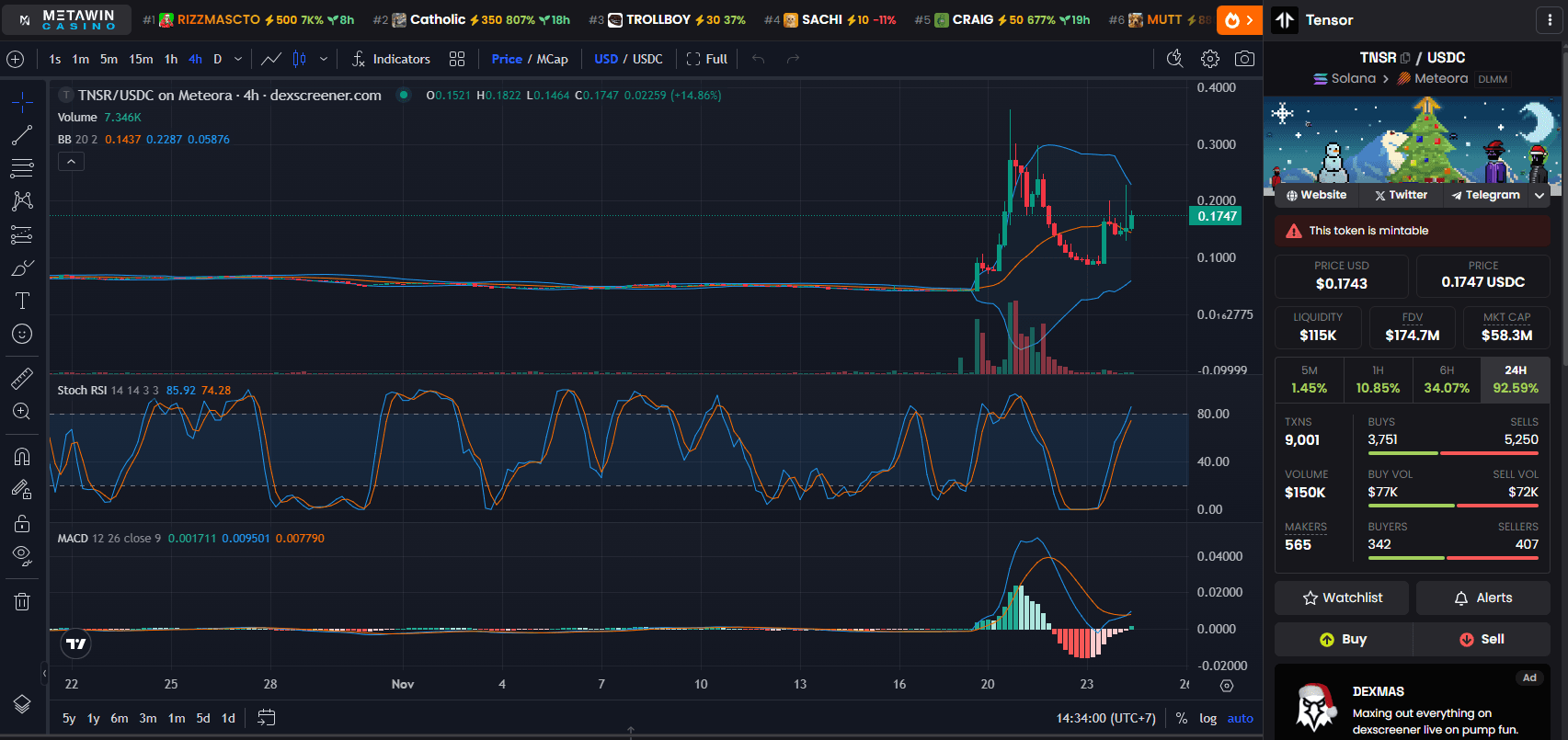Open the orange trending fire button
The image size is (1568, 740).
[1239, 19]
